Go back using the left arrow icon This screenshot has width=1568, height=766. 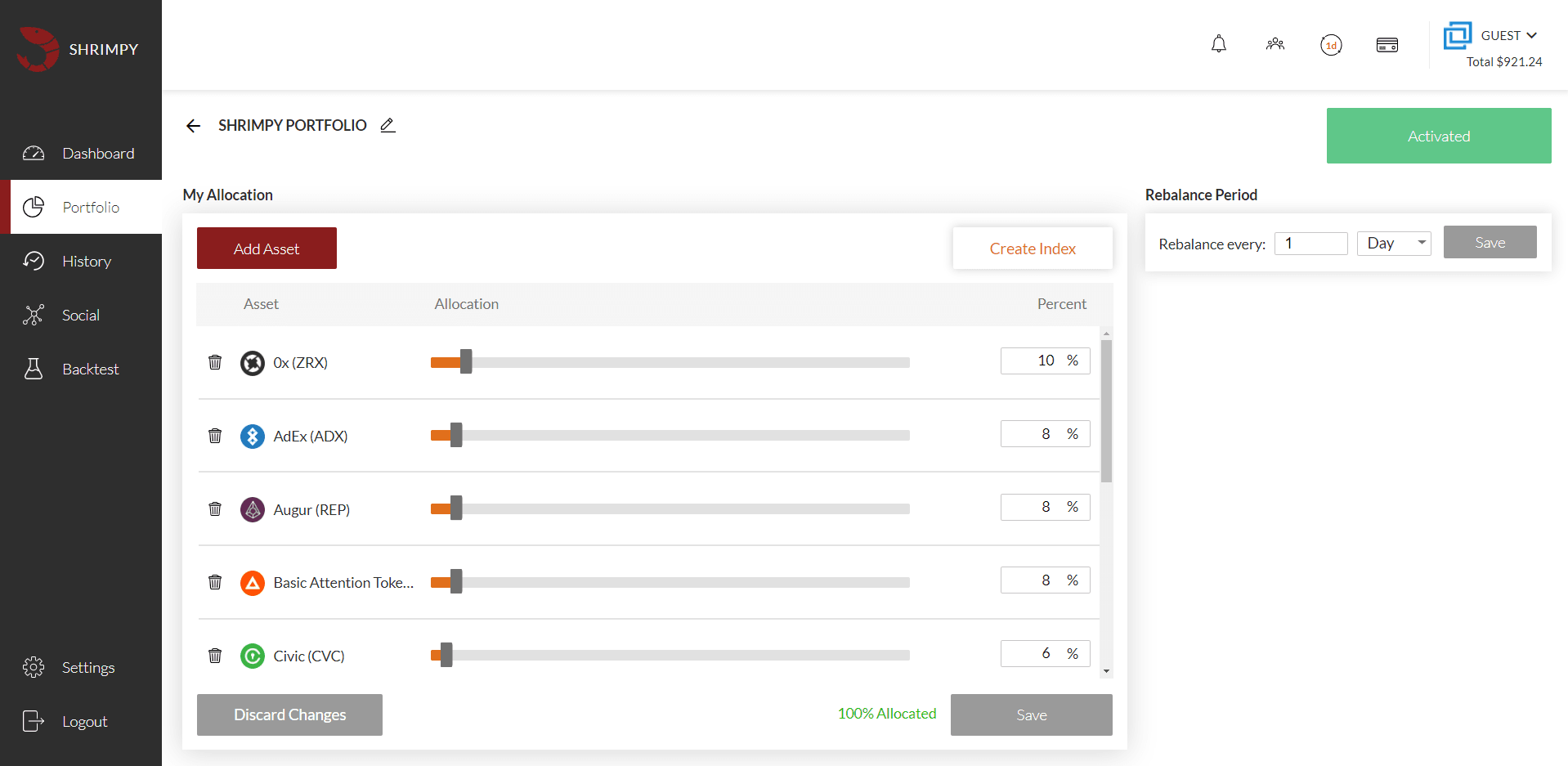pos(194,125)
